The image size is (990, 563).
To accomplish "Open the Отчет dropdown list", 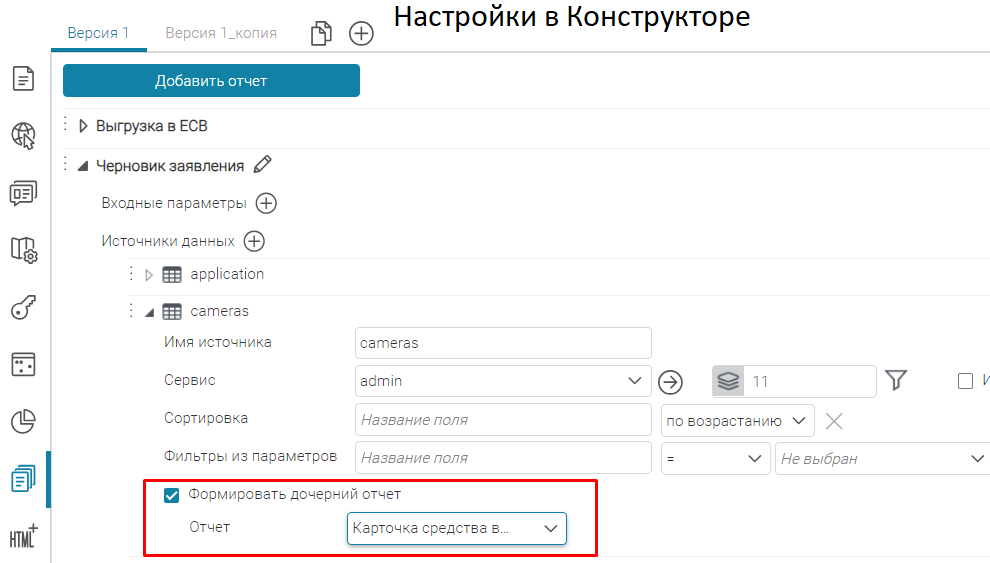I will [456, 528].
